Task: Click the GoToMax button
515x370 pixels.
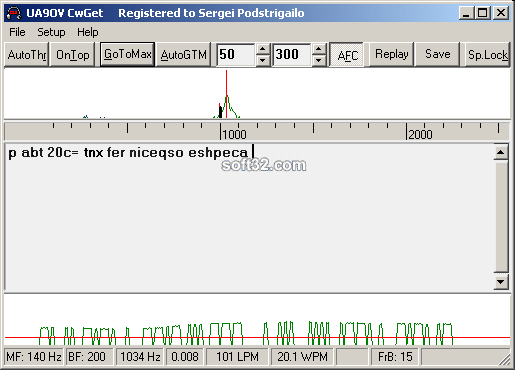Action: pyautogui.click(x=127, y=54)
